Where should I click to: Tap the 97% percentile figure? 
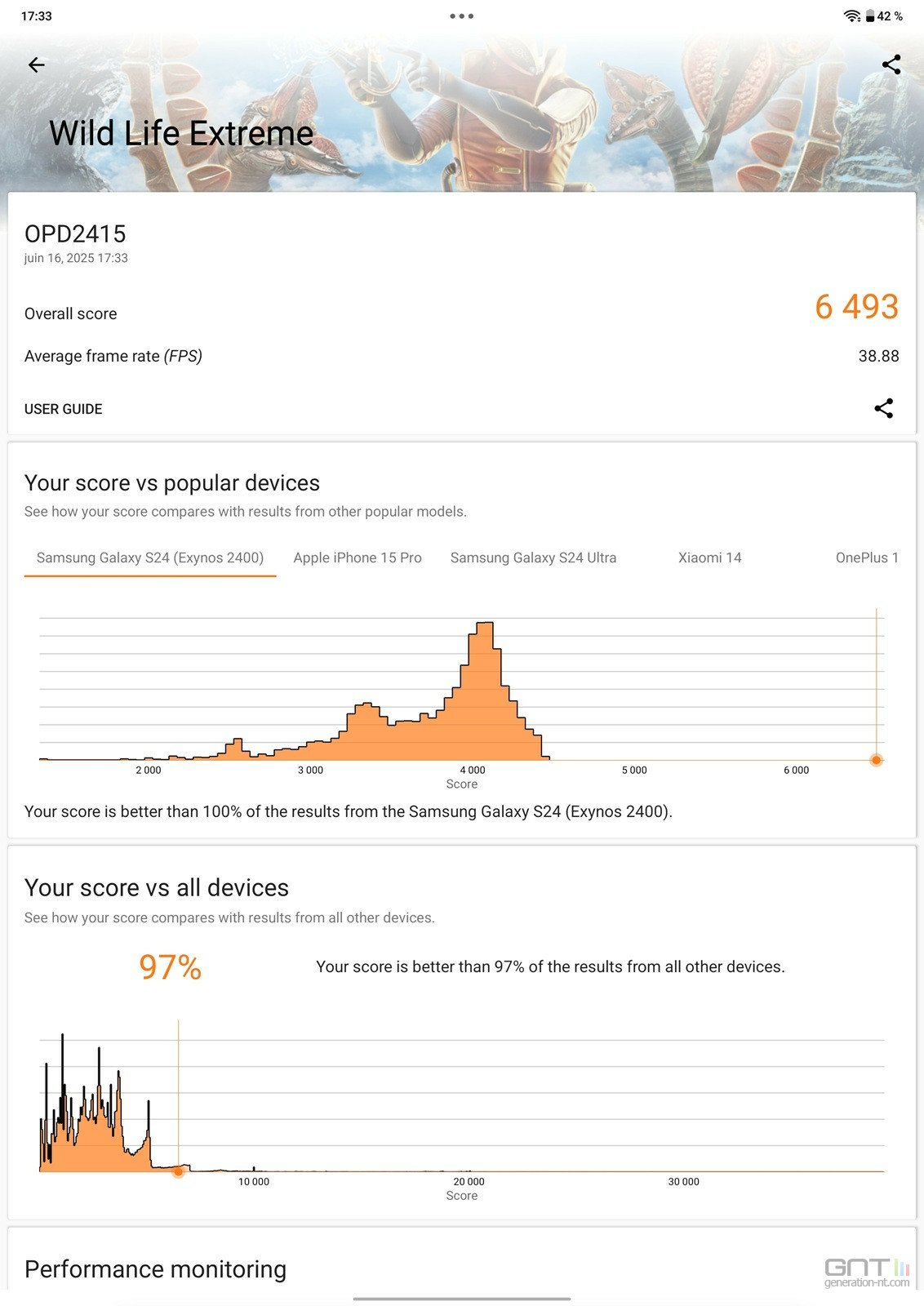(170, 967)
